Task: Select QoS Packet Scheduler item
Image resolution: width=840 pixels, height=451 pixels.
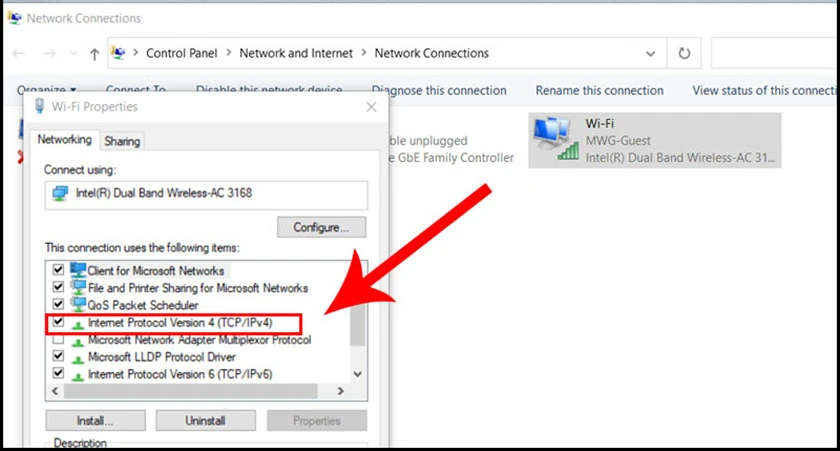Action: point(142,305)
